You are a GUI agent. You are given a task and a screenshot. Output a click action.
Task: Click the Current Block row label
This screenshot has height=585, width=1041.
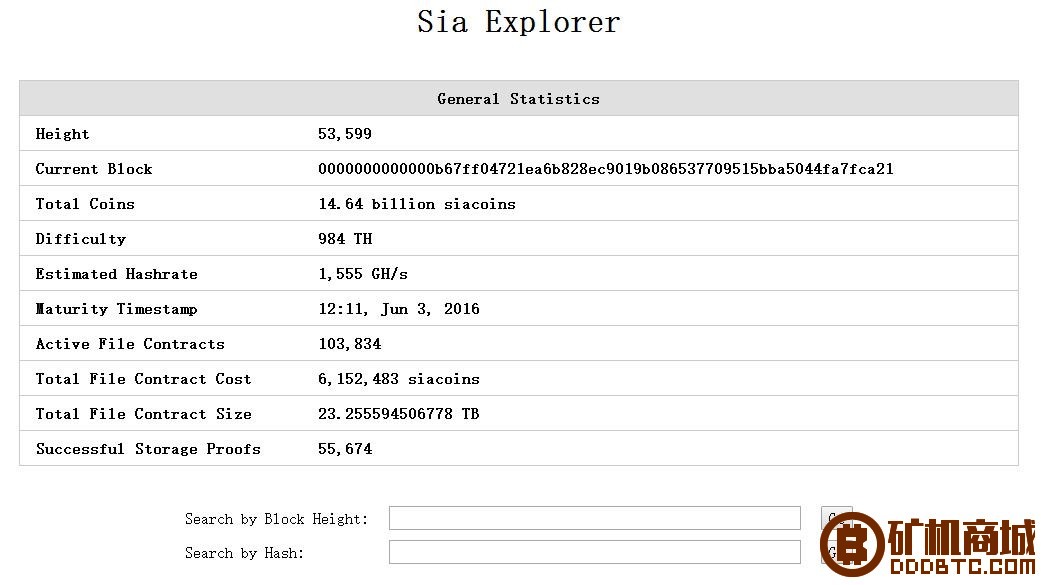pos(94,169)
